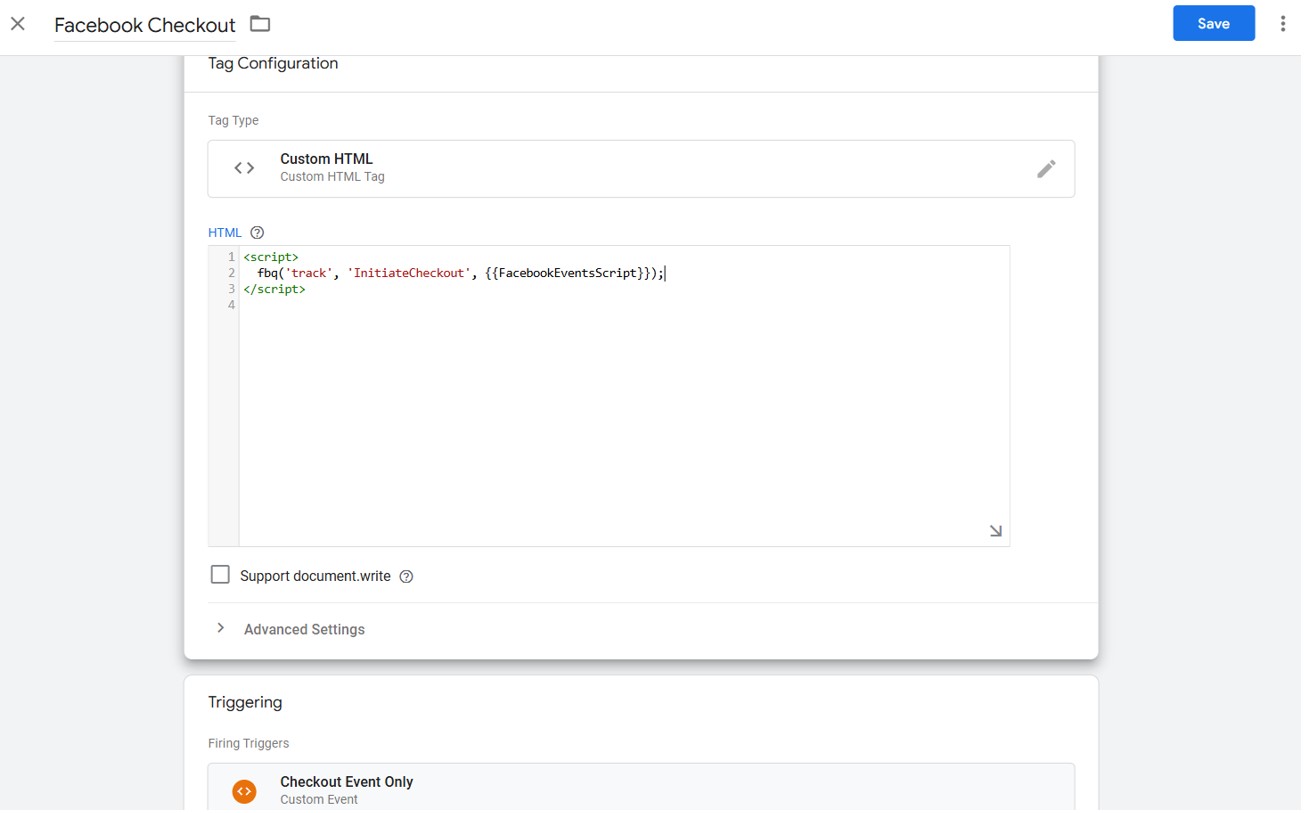Click the {{FacebookEventsScript}} variable in code
Image resolution: width=1307 pixels, height=813 pixels.
pos(567,273)
